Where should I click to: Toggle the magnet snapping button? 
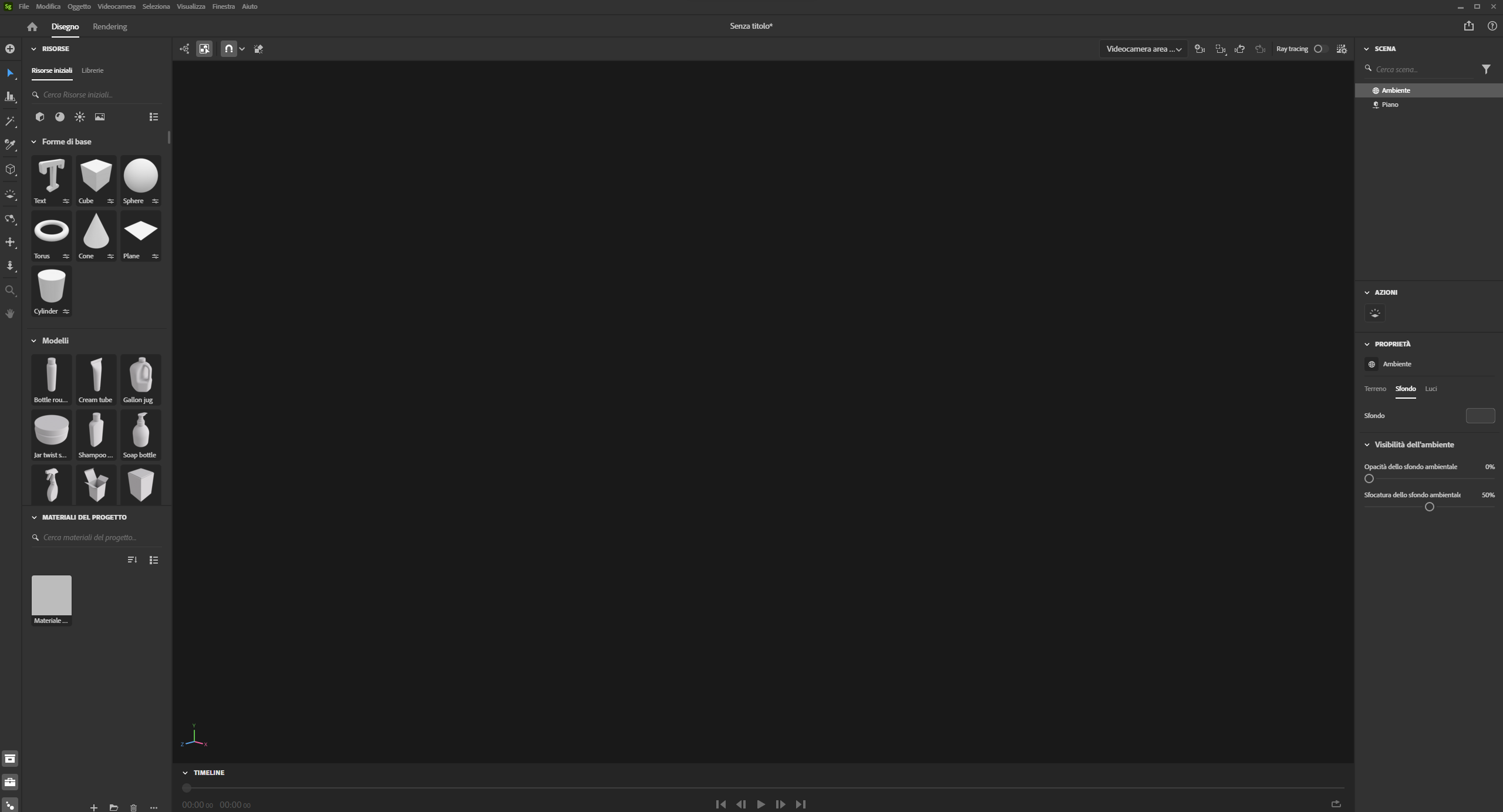pos(230,49)
